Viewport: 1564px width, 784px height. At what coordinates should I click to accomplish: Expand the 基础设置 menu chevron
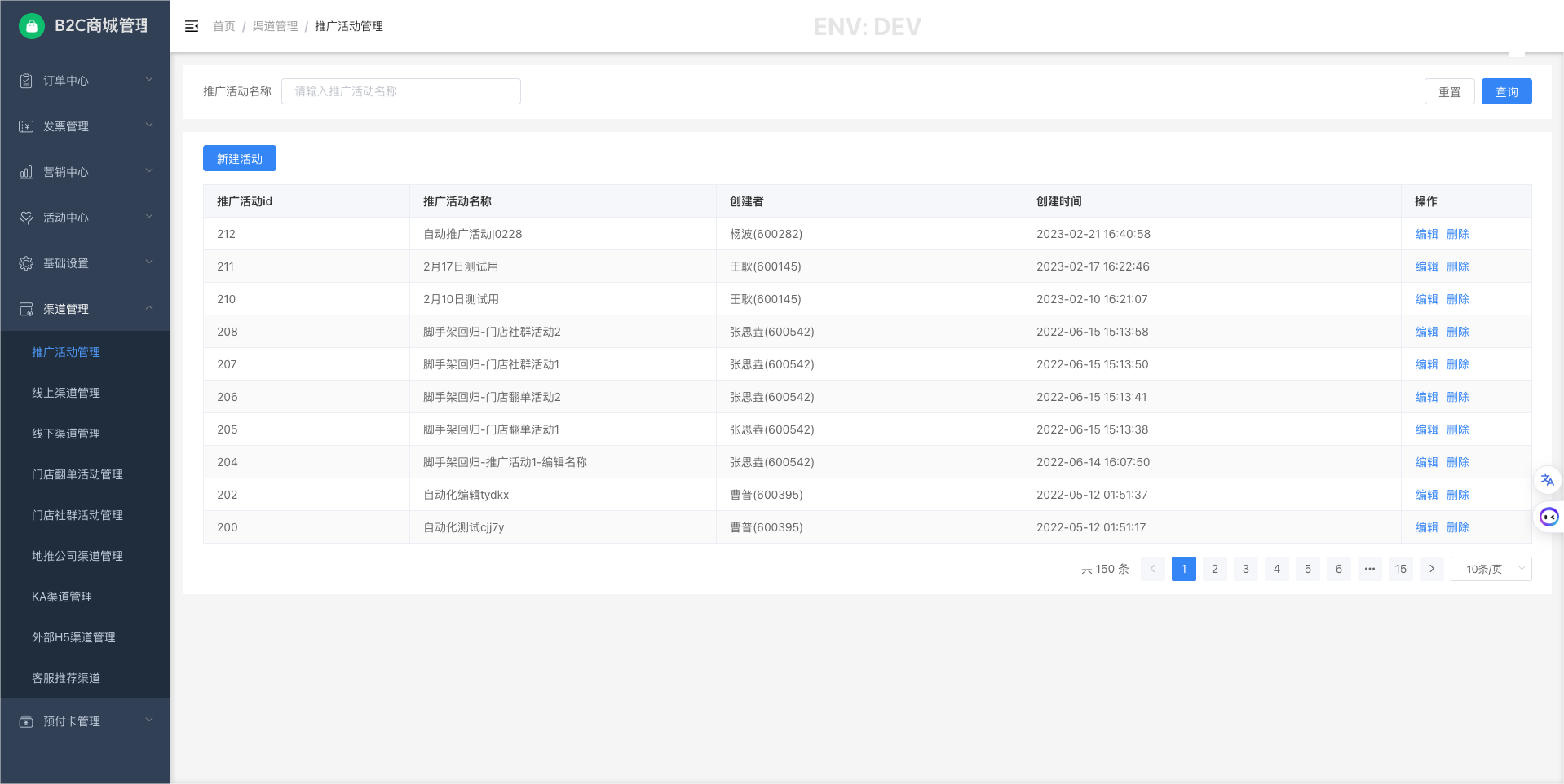149,262
